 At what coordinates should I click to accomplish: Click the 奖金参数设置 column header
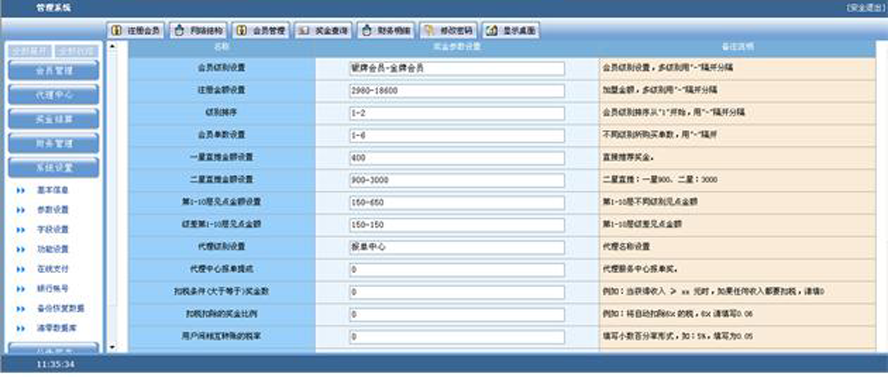tap(456, 48)
